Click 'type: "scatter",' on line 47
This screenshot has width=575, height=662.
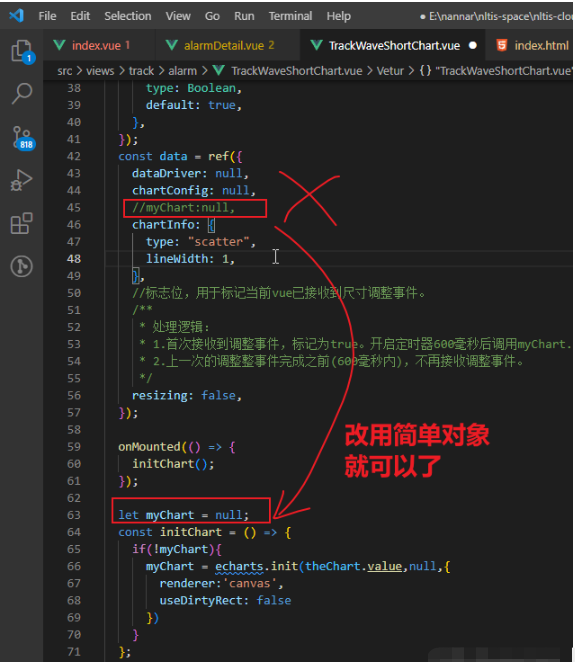point(201,242)
